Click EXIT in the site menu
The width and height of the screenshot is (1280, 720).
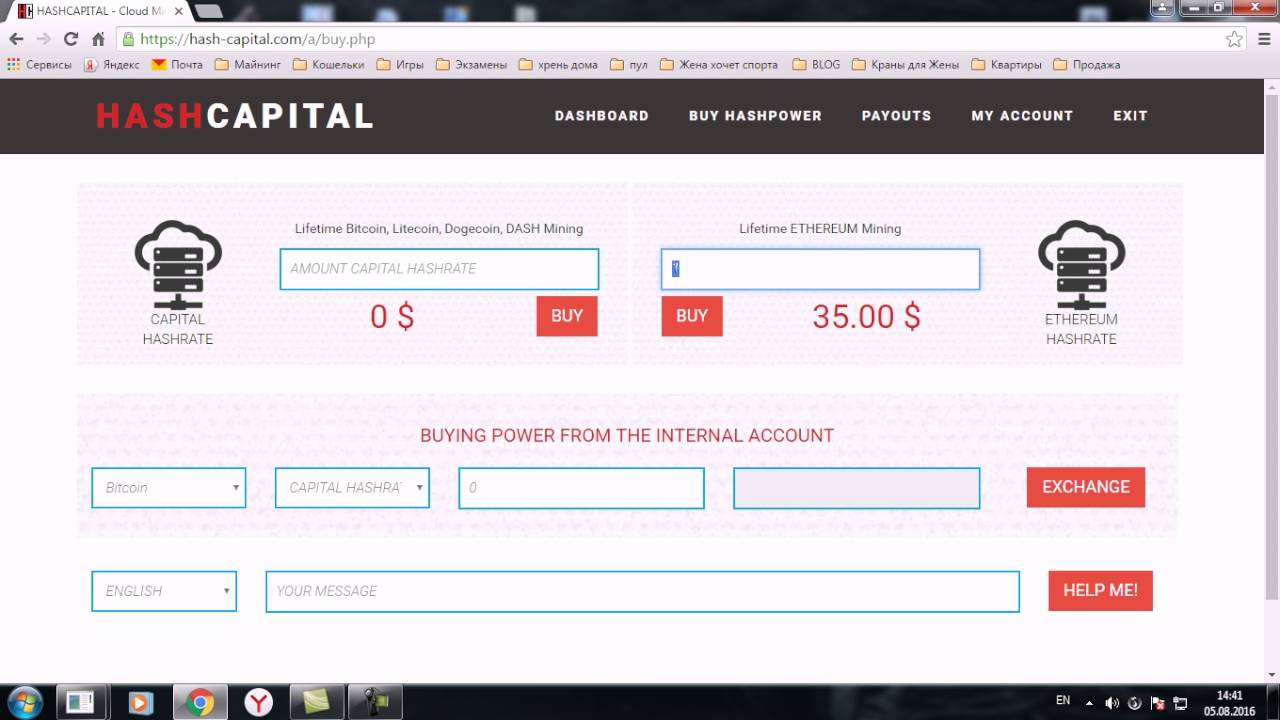(1131, 116)
